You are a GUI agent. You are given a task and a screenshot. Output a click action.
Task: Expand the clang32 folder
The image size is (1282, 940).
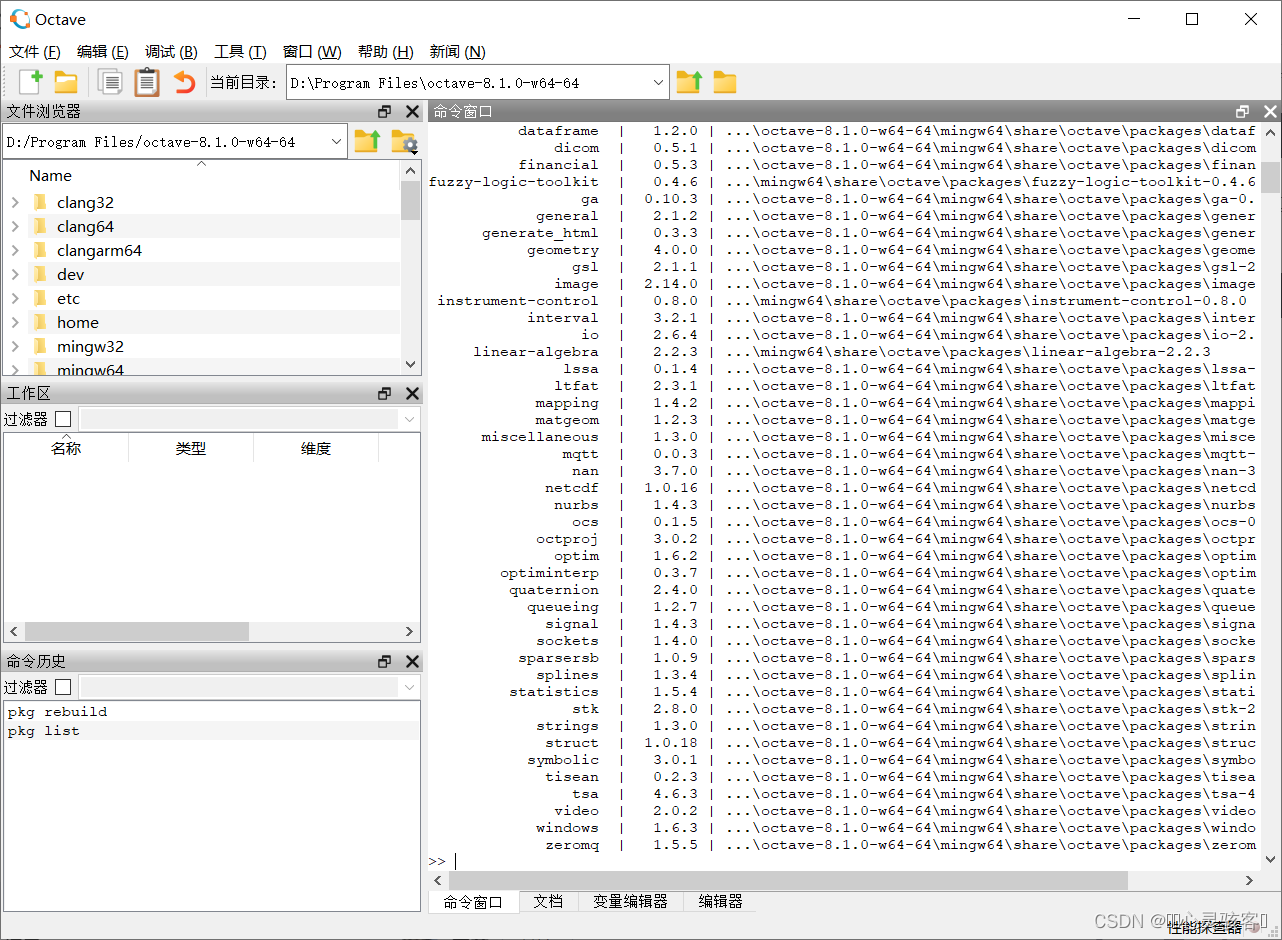tap(15, 202)
